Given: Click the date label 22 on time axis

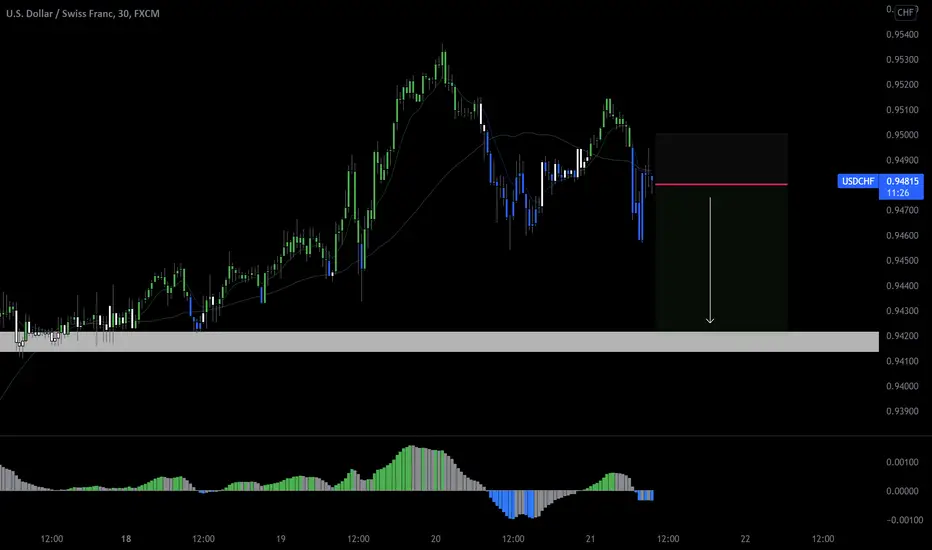Looking at the screenshot, I should click(x=745, y=539).
